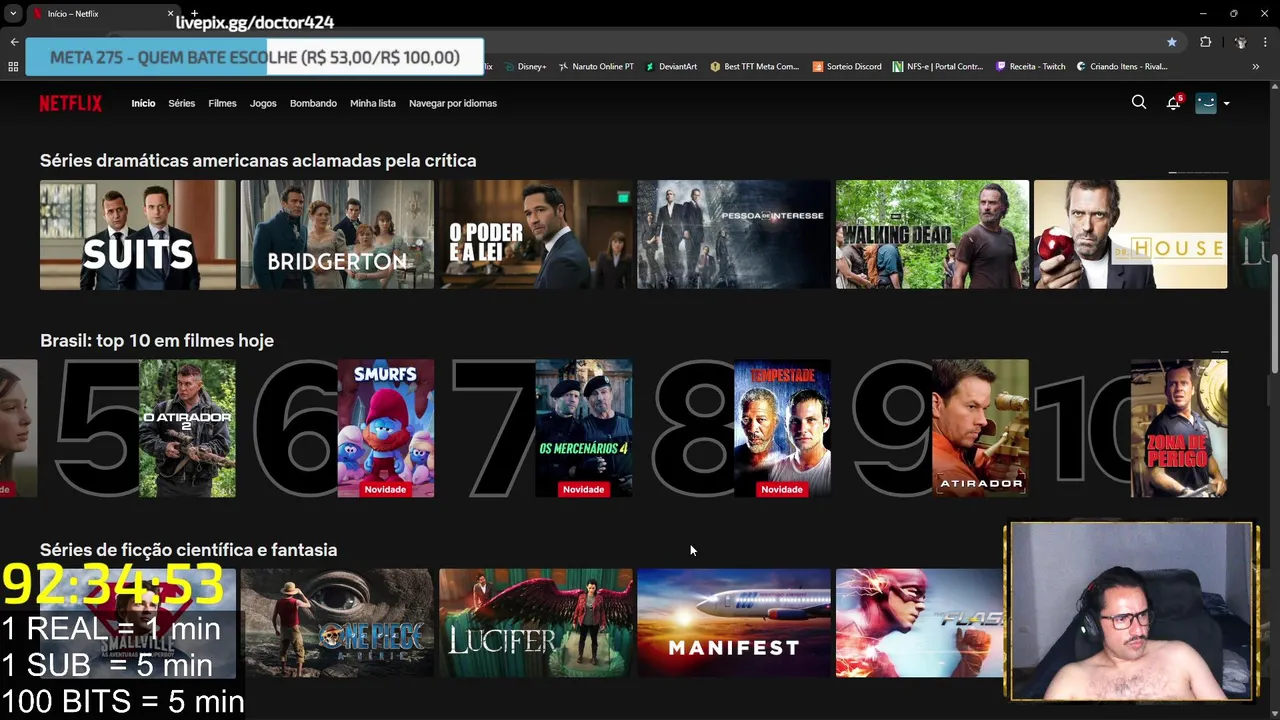Show hidden bookmarks via double chevron

1256,67
